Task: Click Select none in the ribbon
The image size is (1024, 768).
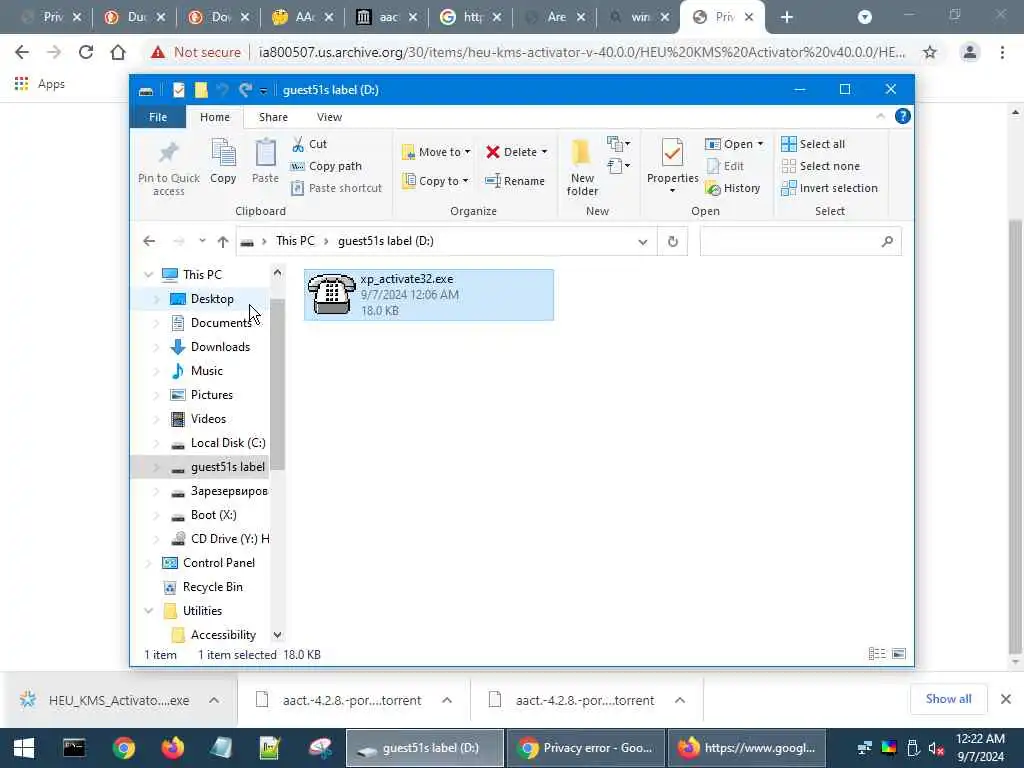Action: point(821,166)
